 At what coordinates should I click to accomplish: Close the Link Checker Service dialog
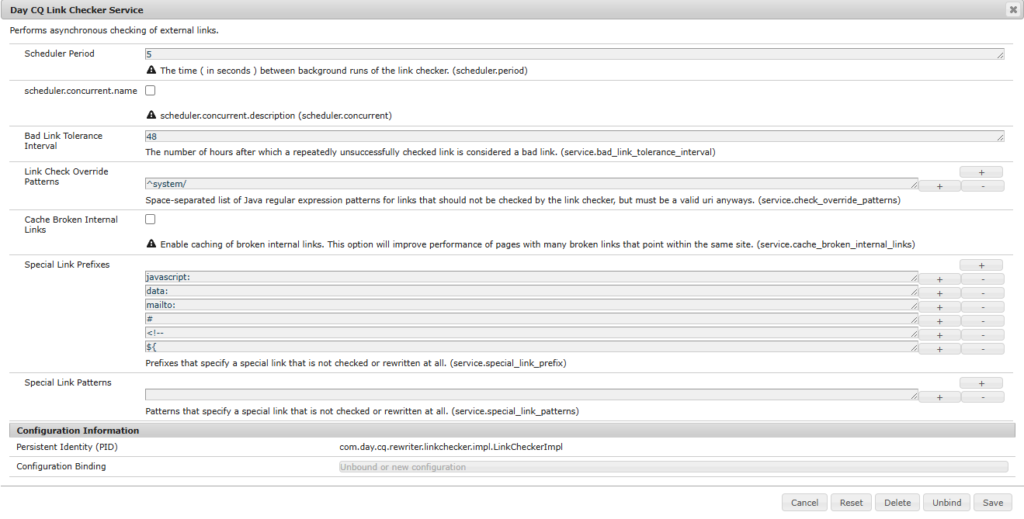tap(1012, 10)
